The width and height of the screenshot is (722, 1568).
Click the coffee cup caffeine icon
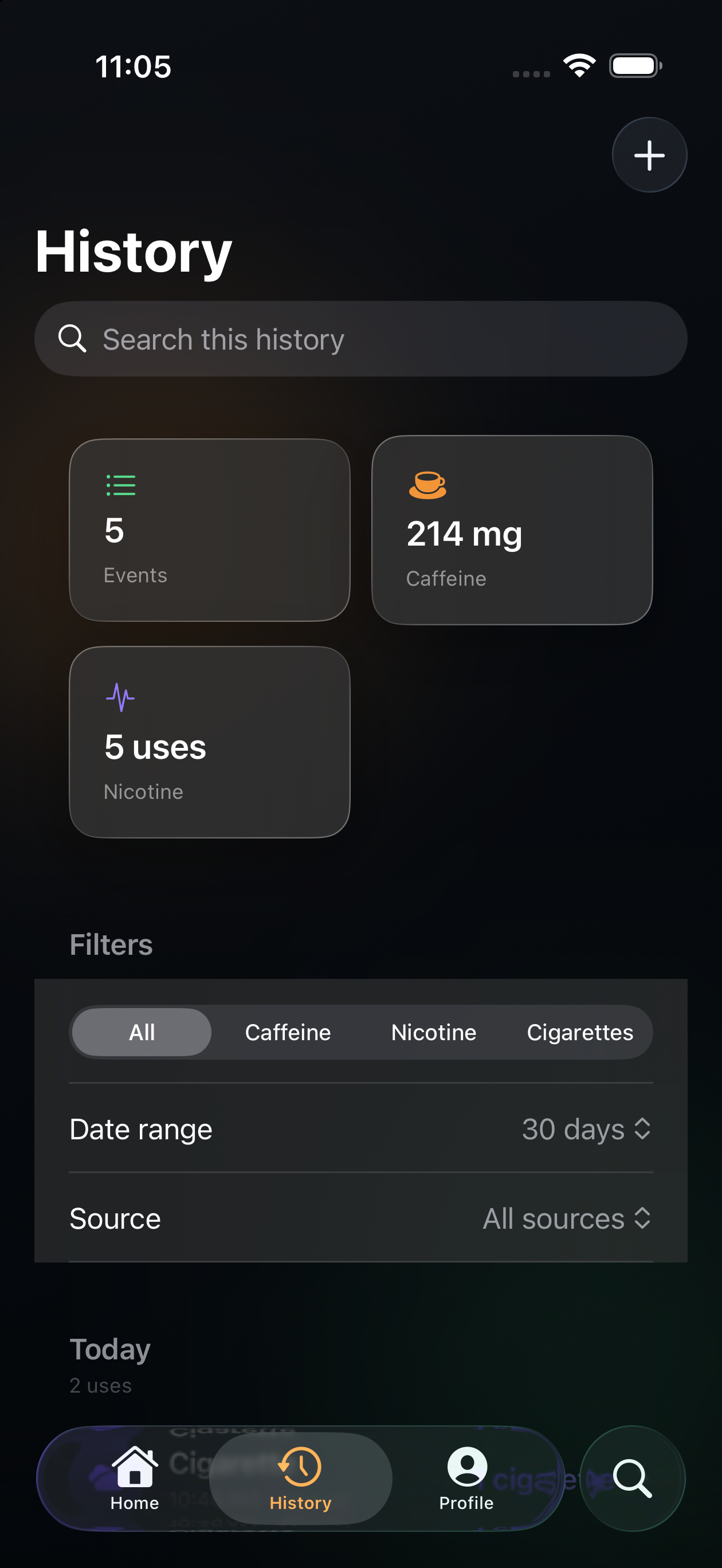pos(427,484)
